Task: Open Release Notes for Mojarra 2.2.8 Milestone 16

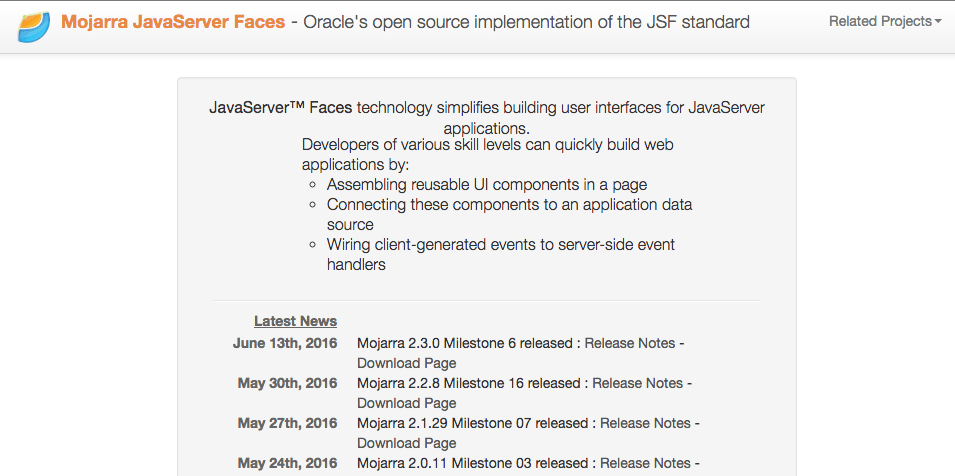Action: (637, 383)
